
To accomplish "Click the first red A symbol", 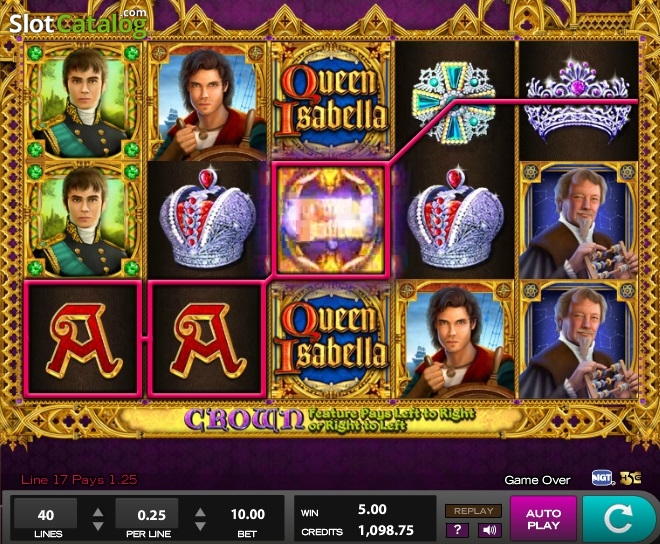I will pyautogui.click(x=83, y=339).
